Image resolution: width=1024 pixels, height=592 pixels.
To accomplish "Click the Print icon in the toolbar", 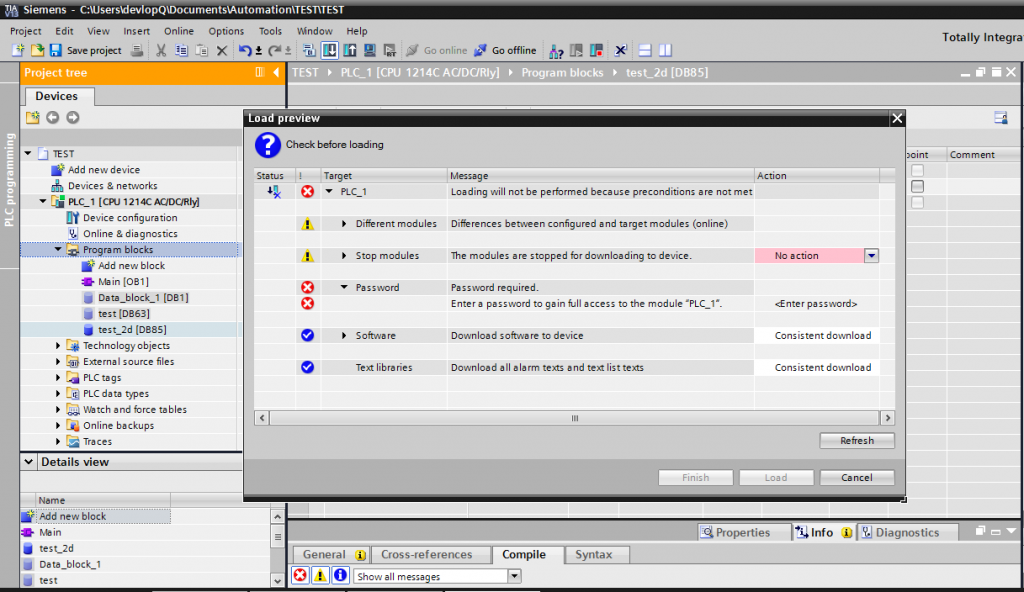I will (137, 50).
